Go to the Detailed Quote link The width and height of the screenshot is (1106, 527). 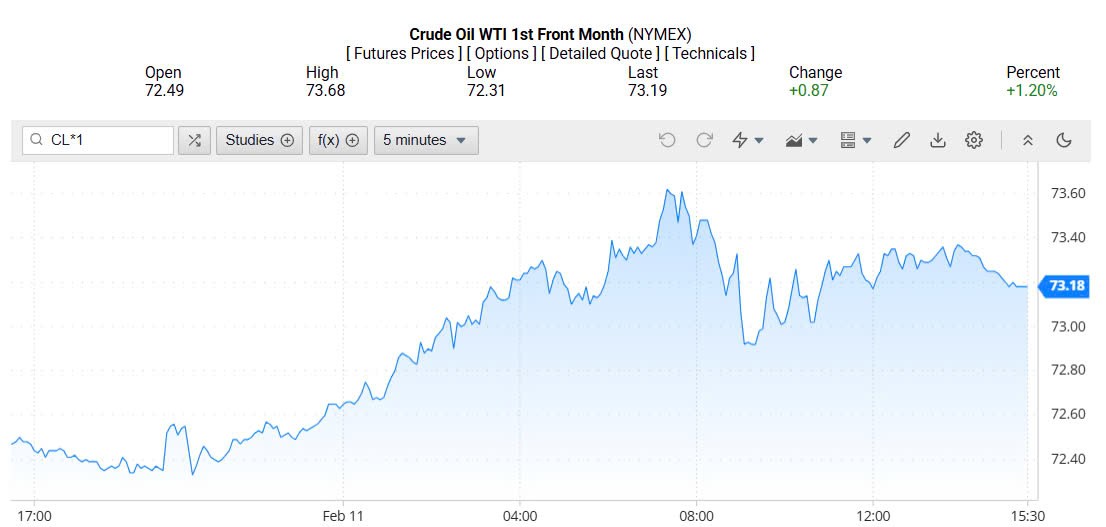[x=600, y=53]
